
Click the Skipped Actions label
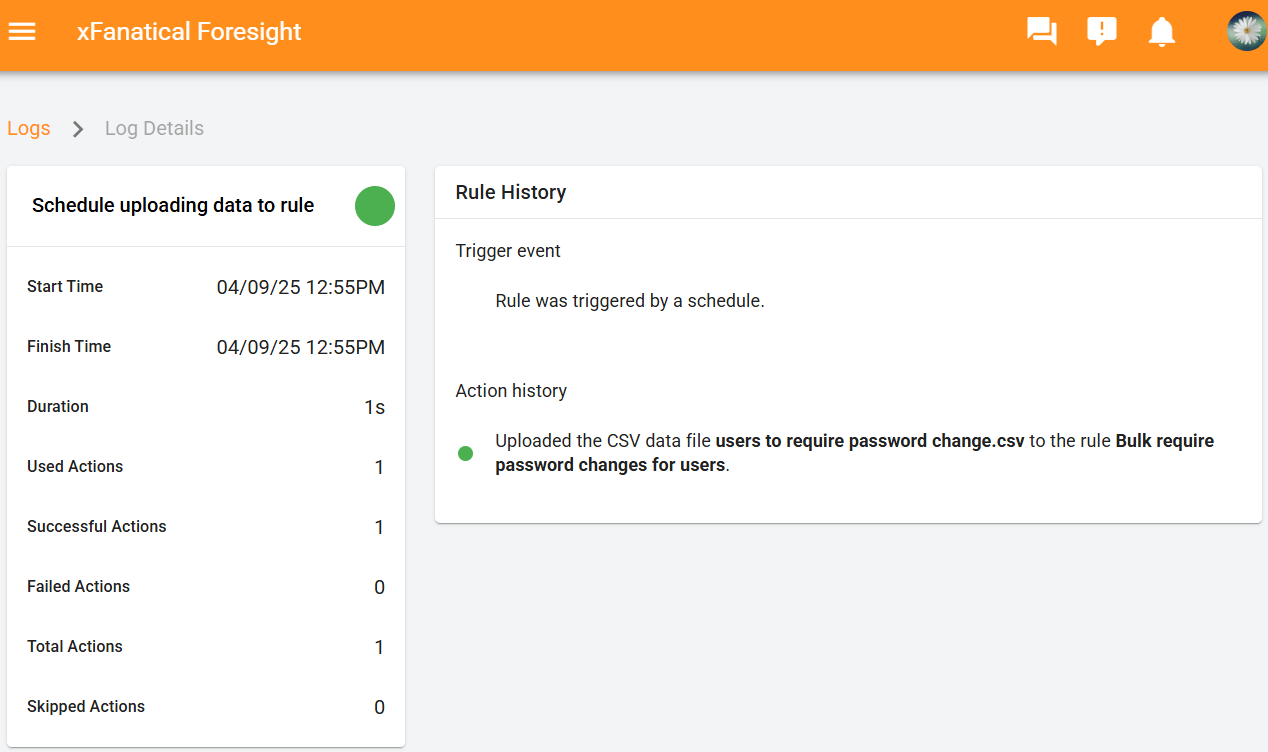pyautogui.click(x=86, y=707)
